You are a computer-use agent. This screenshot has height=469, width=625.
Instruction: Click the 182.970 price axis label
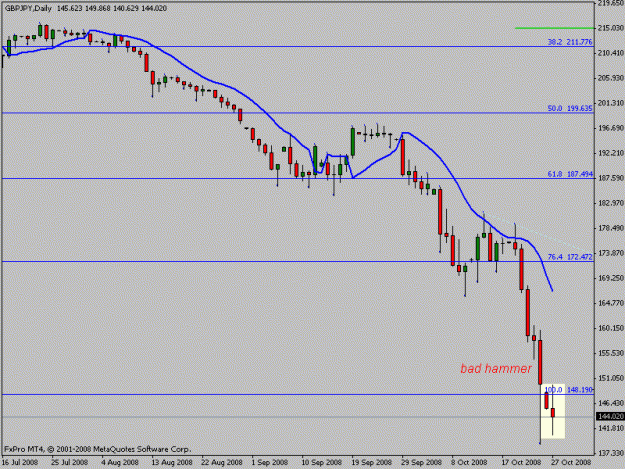[x=611, y=203]
